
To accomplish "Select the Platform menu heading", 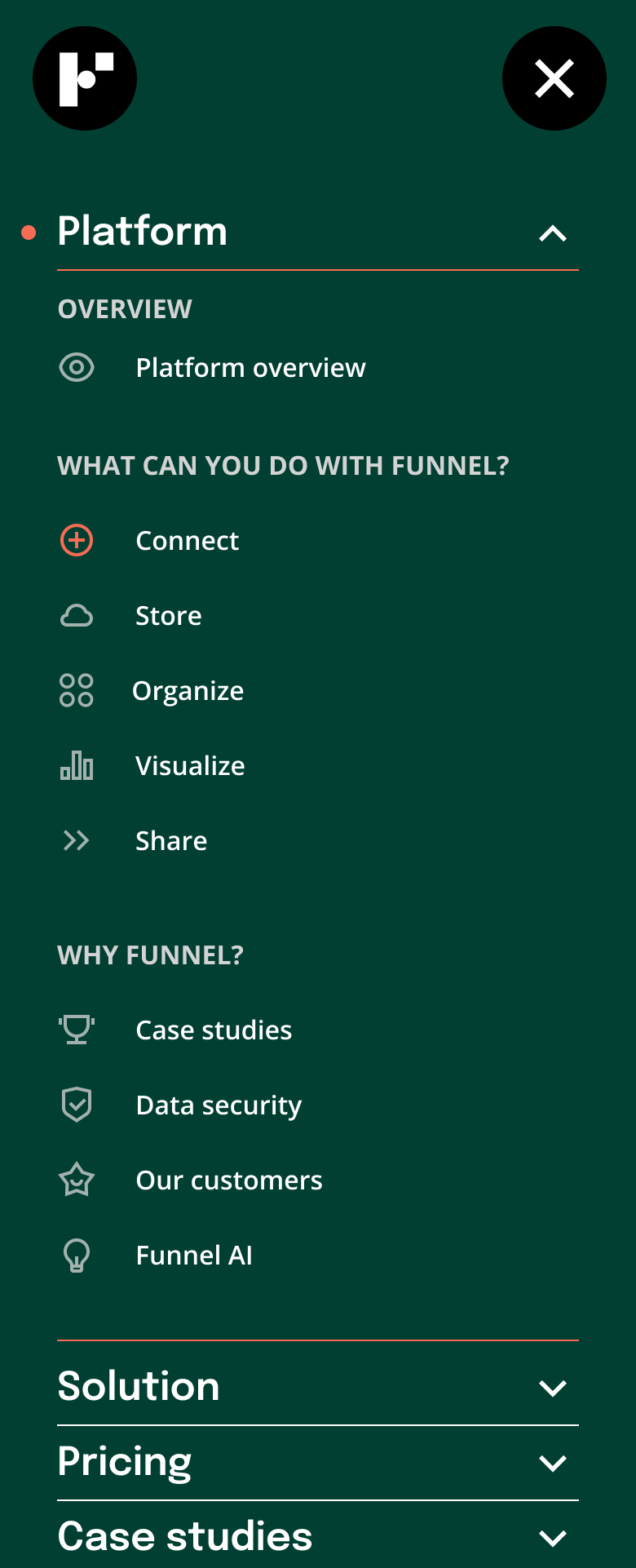I will [143, 231].
